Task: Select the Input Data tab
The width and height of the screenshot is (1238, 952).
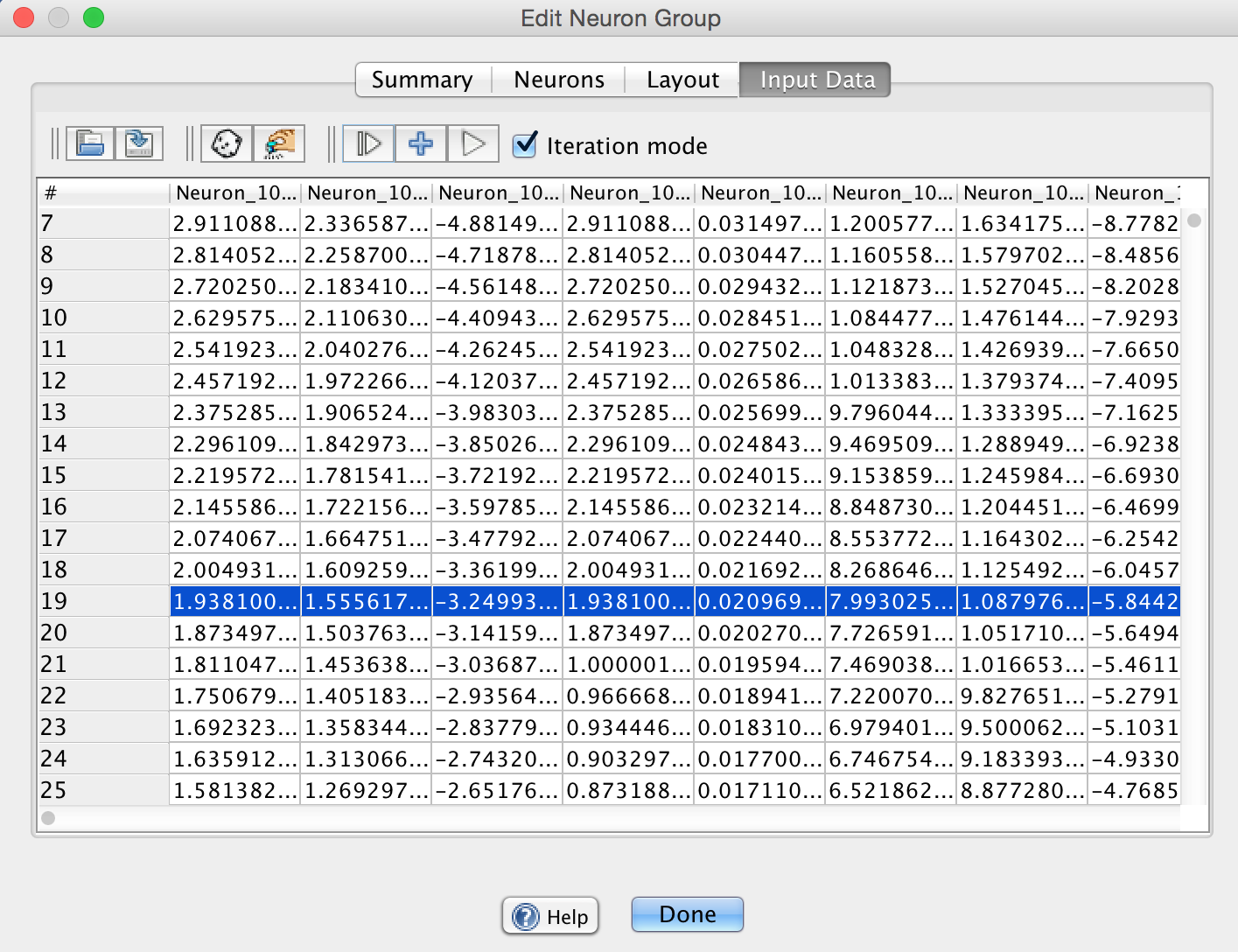Action: 816,80
